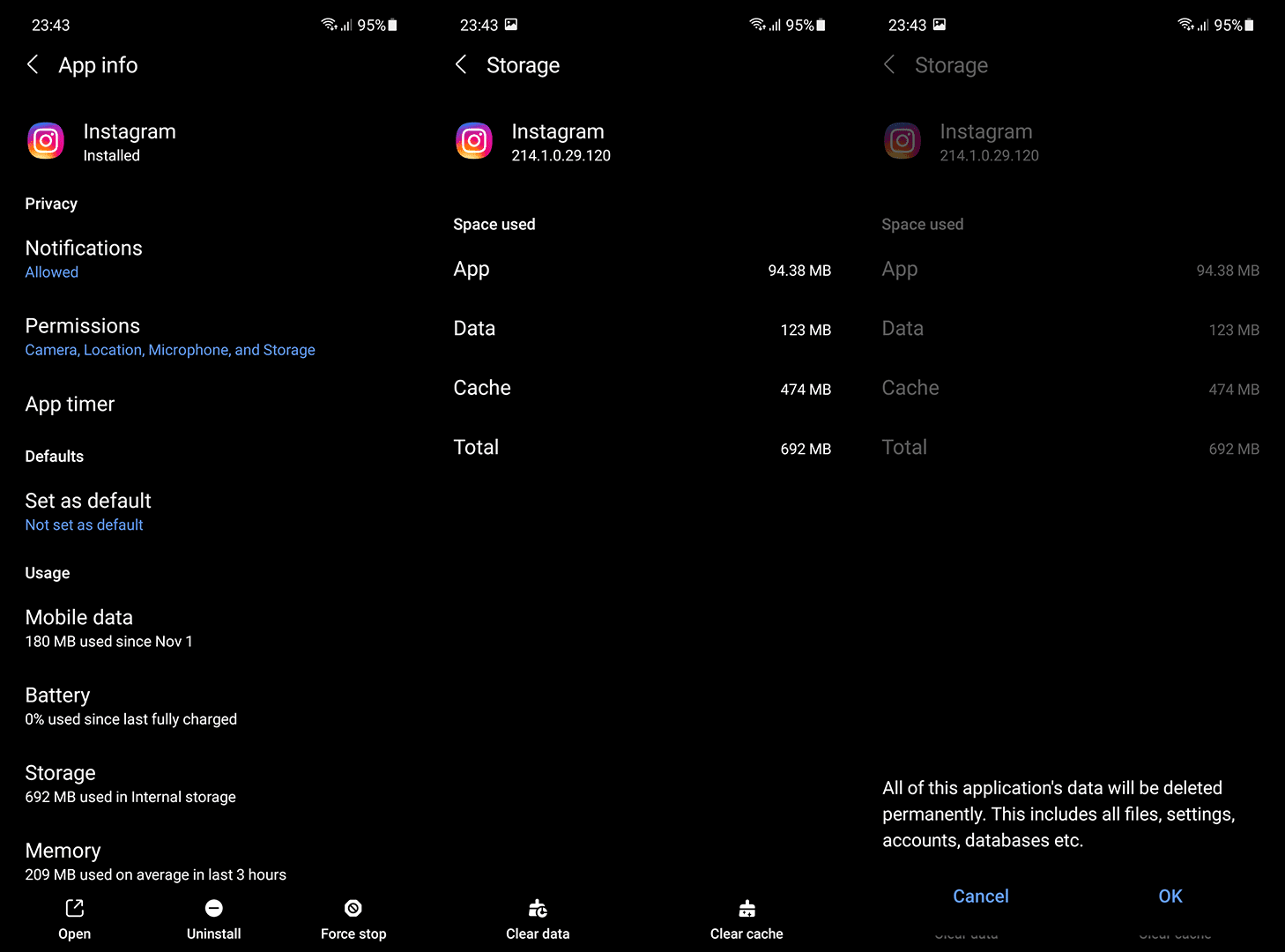Open Set as default option
The image size is (1285, 952).
214,511
